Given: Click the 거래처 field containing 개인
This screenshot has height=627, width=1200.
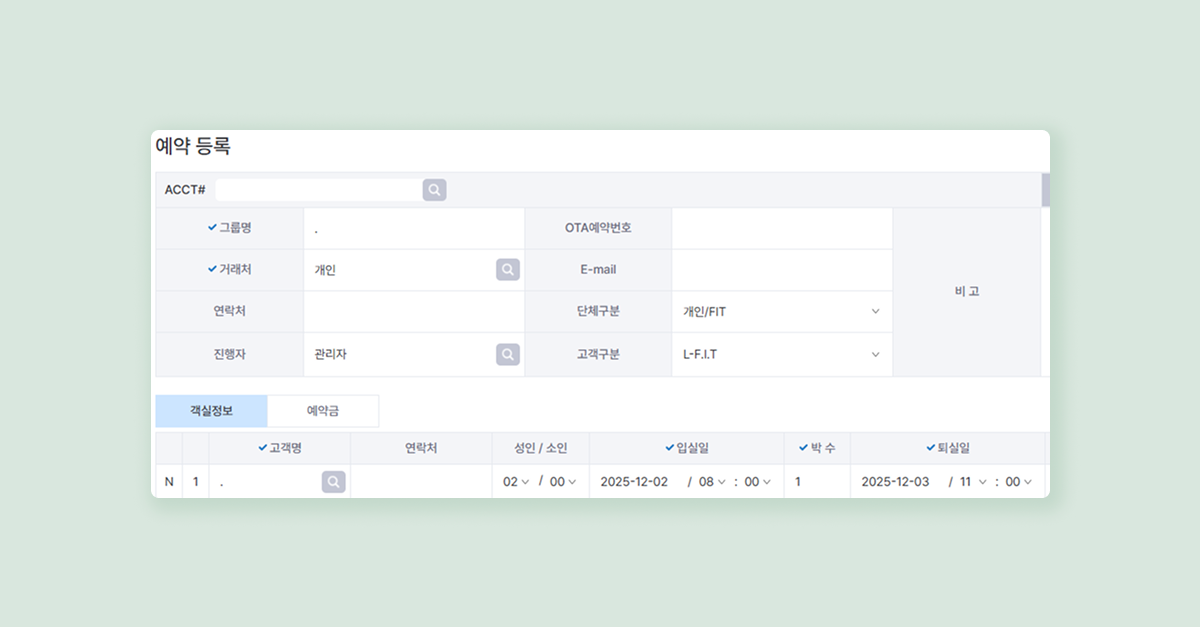Looking at the screenshot, I should [x=401, y=270].
